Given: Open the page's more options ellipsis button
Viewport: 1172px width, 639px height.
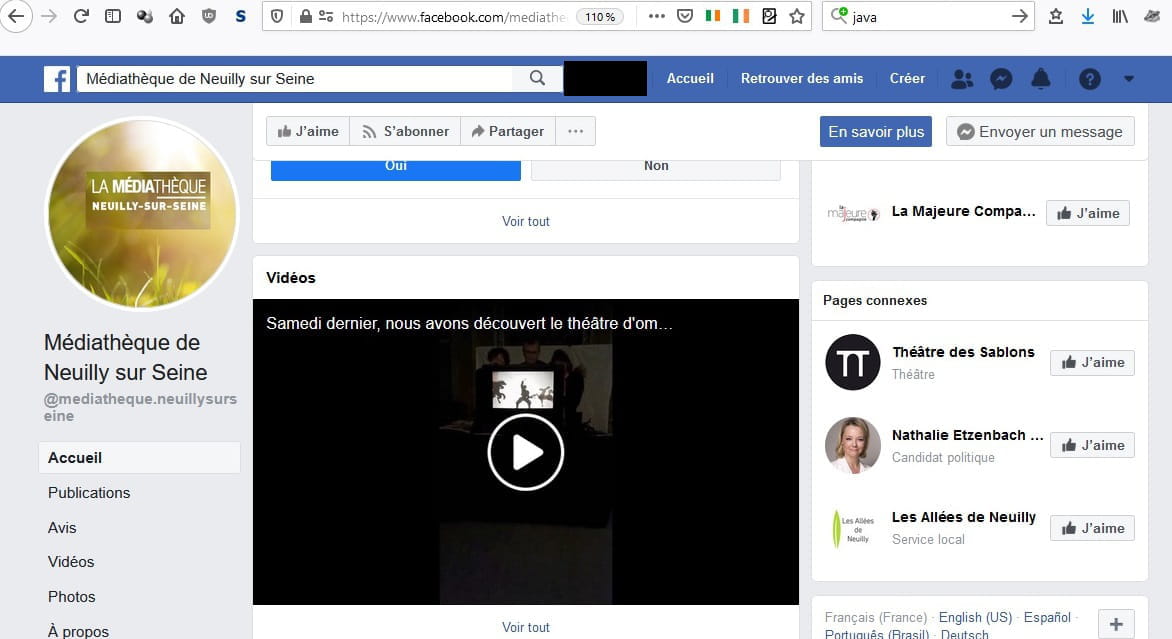Looking at the screenshot, I should pyautogui.click(x=576, y=132).
